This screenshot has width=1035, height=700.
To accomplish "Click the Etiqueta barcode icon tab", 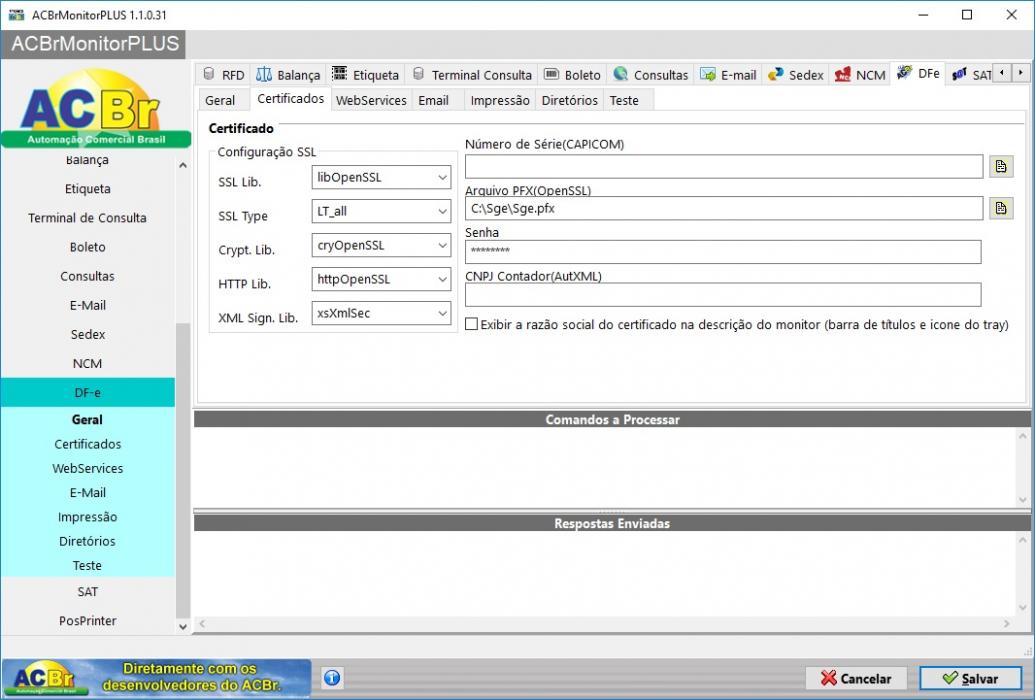I will pos(365,75).
